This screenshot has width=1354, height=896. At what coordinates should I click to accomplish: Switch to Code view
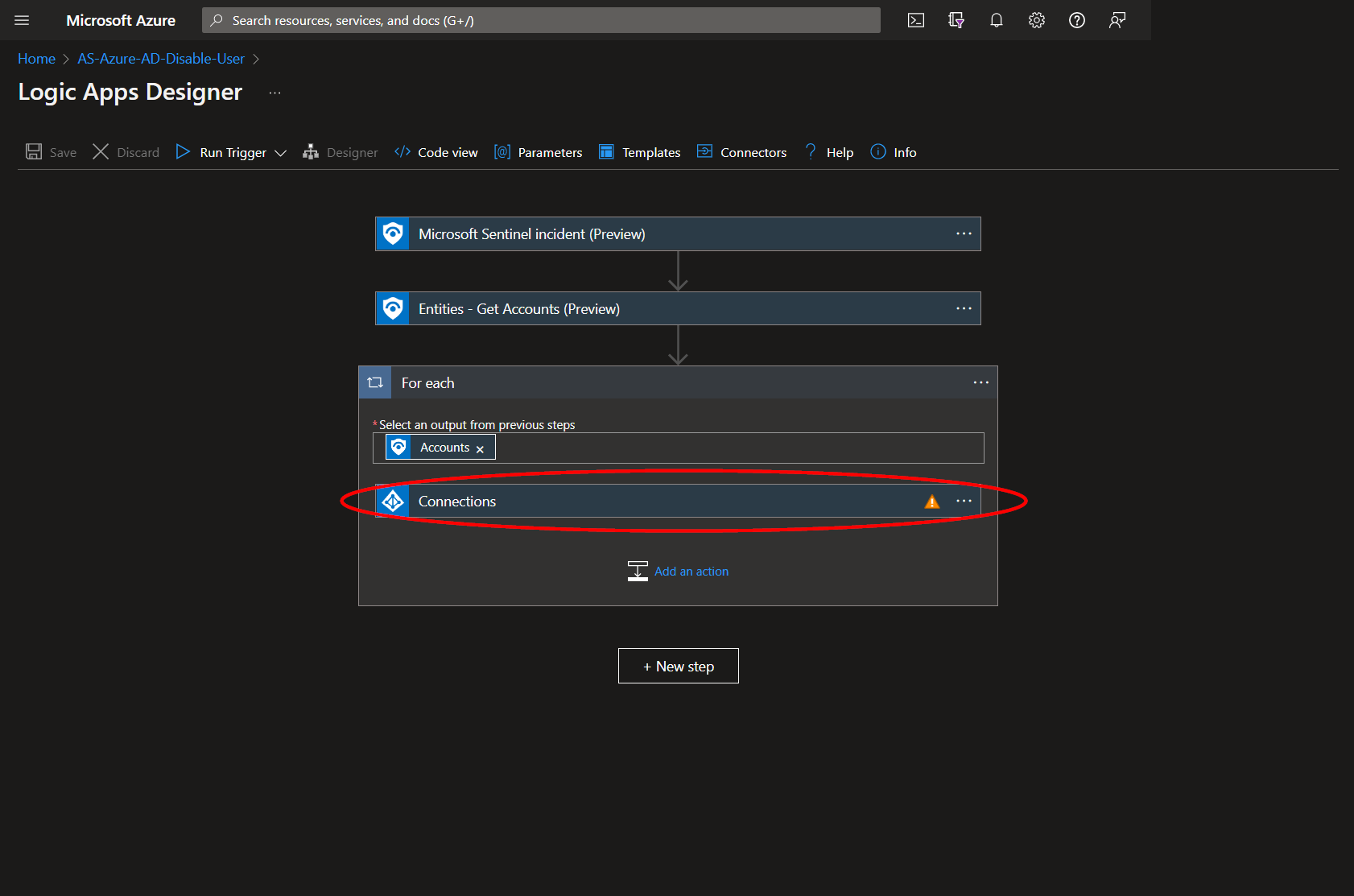[x=436, y=152]
